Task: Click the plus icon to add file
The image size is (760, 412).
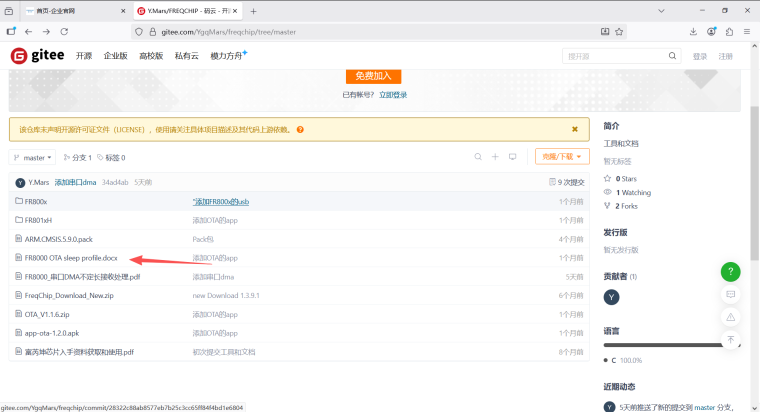Action: click(x=494, y=157)
